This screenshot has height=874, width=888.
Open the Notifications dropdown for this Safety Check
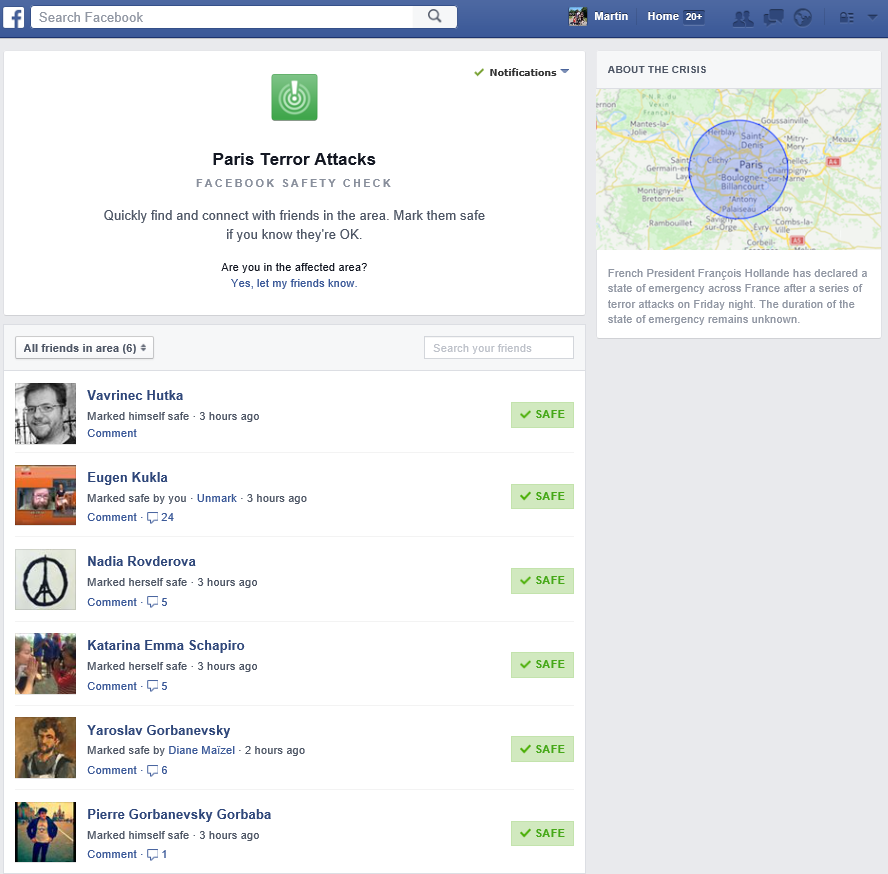click(522, 73)
